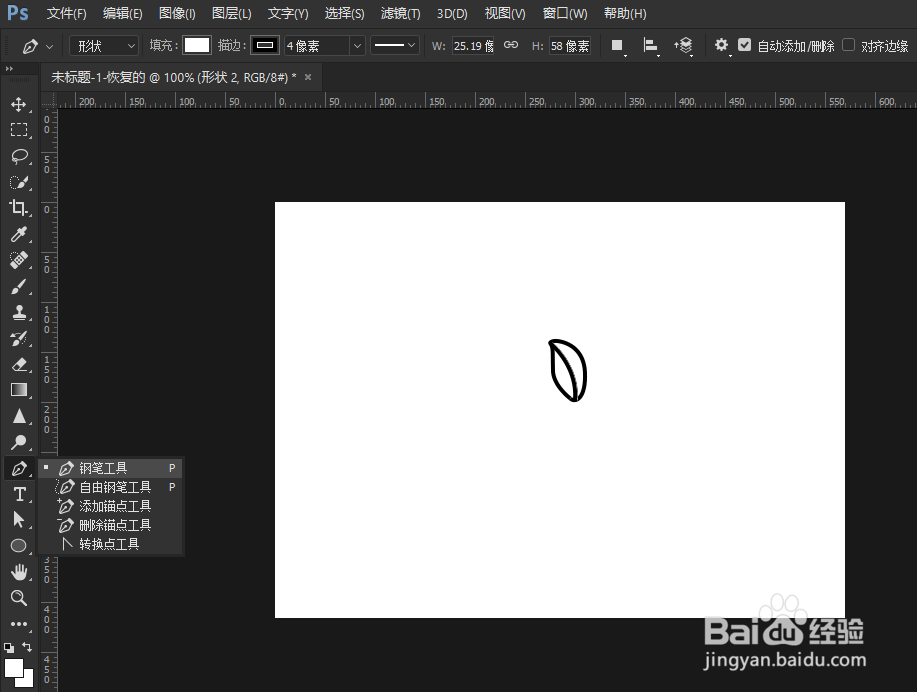Reset default foreground and background colors
The height and width of the screenshot is (692, 917).
pyautogui.click(x=9, y=648)
